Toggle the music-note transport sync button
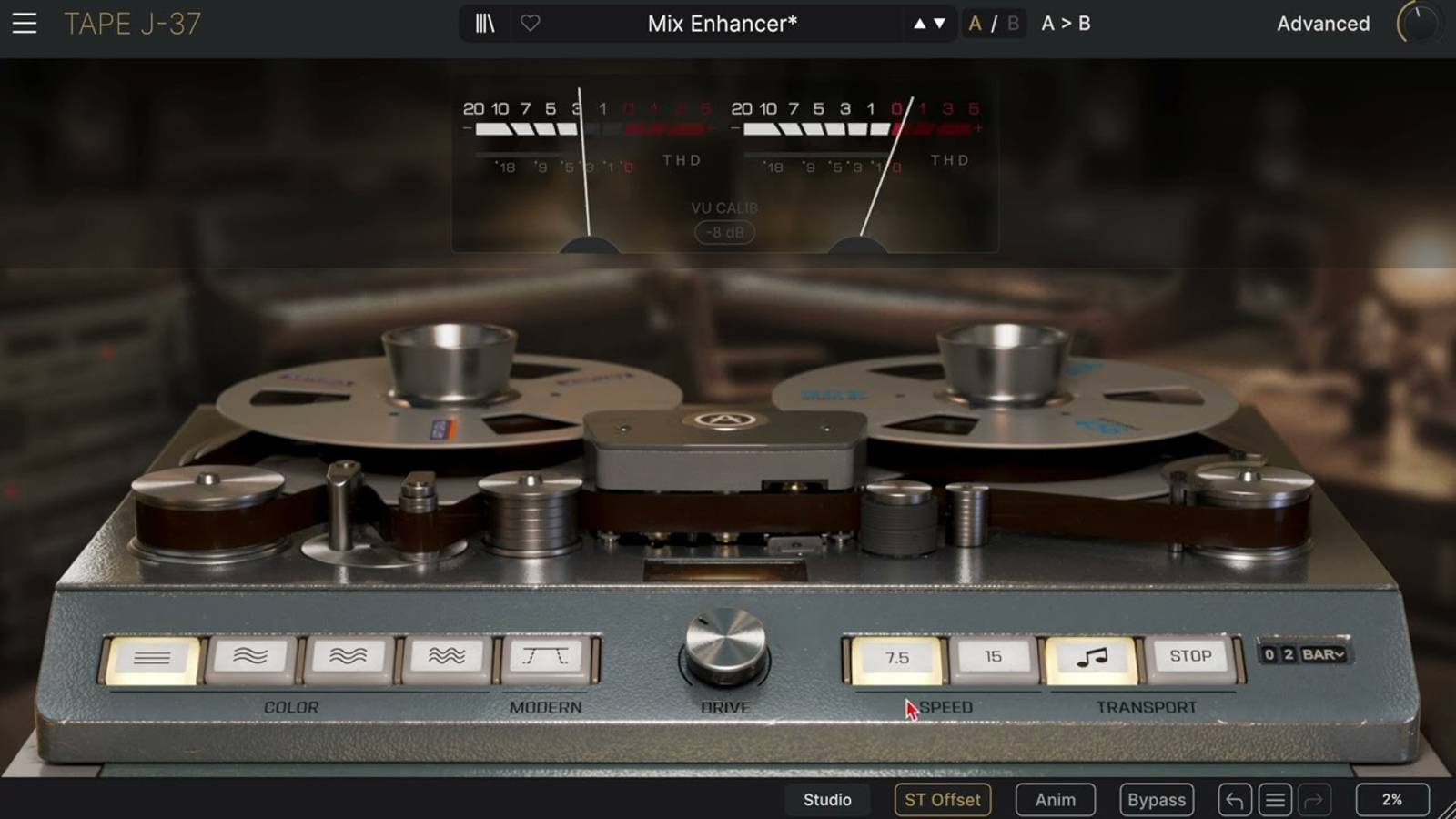This screenshot has height=819, width=1456. pyautogui.click(x=1092, y=658)
